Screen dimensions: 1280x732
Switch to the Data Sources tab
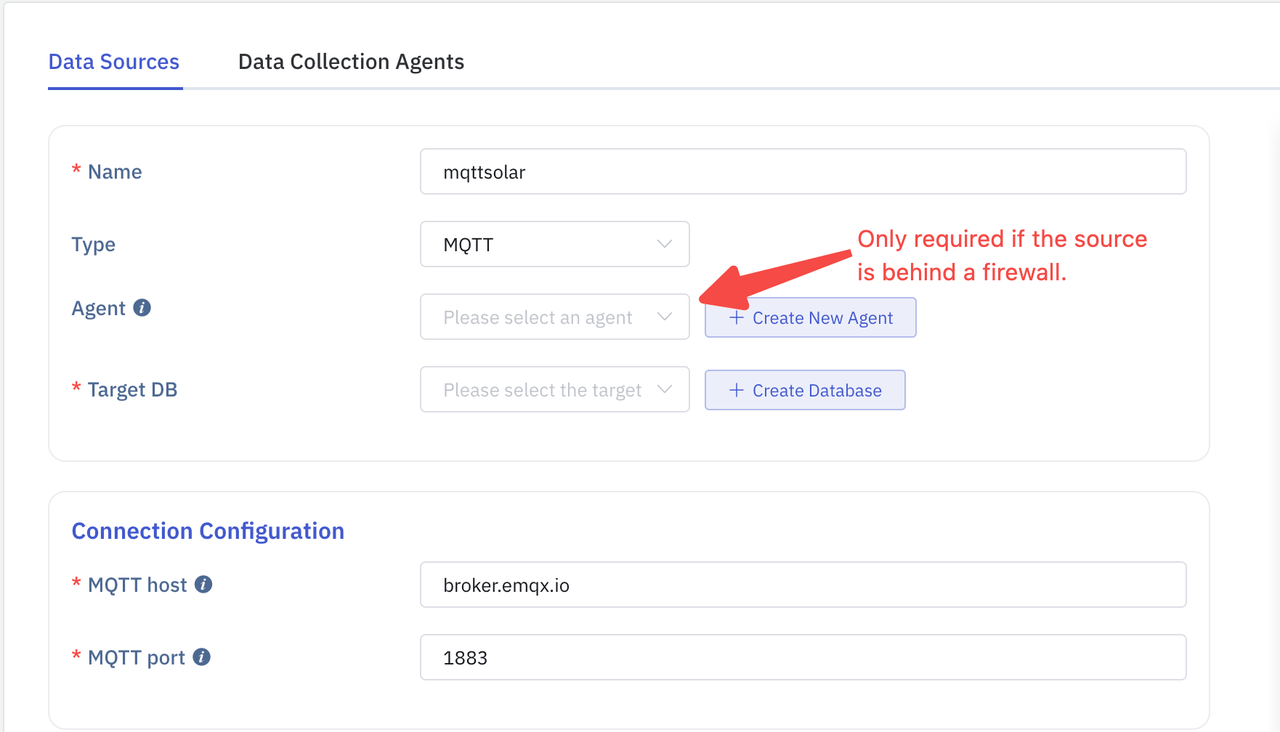114,62
